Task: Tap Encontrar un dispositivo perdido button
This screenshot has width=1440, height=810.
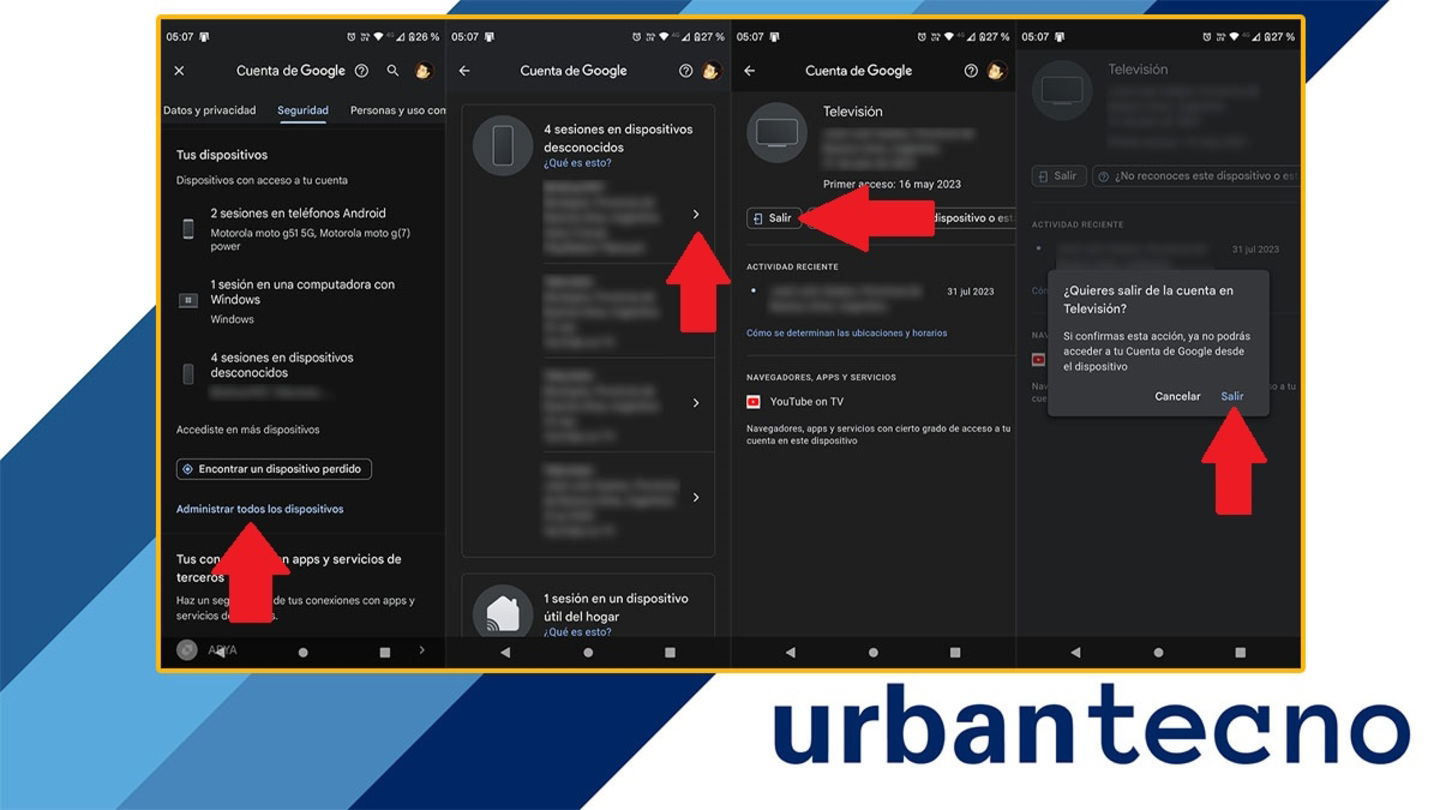Action: click(274, 469)
